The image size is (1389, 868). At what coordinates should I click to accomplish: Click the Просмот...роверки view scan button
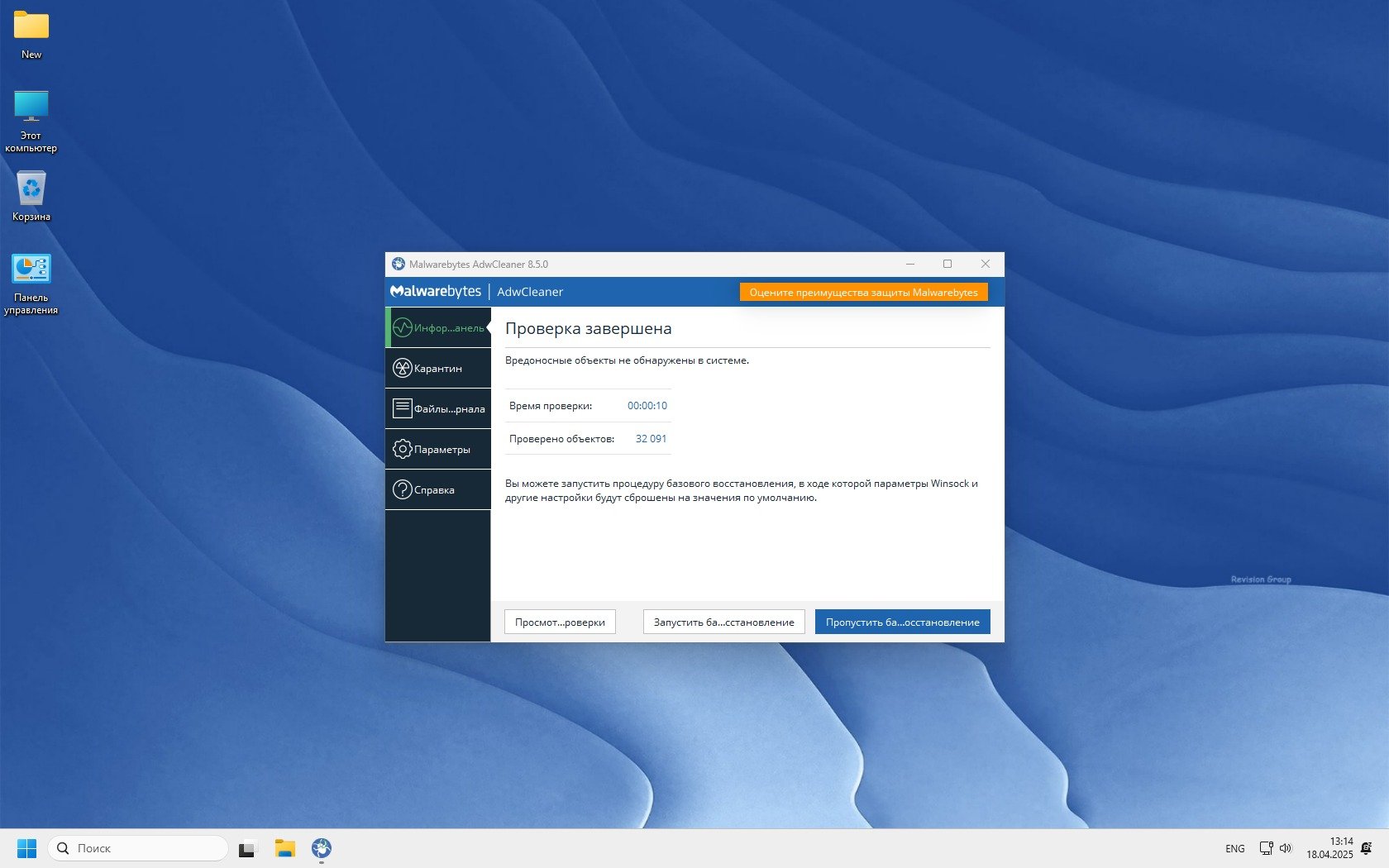[560, 622]
